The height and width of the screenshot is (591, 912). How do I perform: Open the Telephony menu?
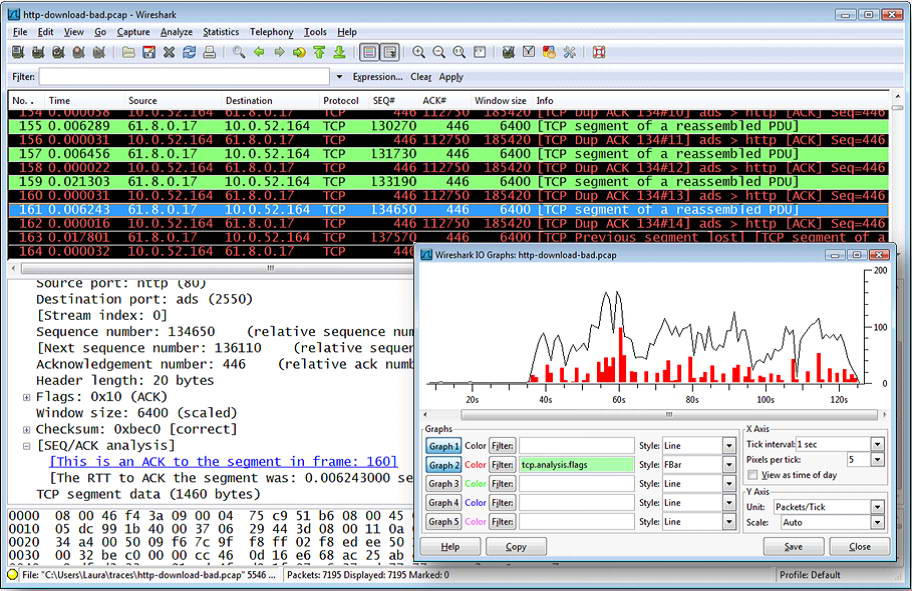point(272,32)
